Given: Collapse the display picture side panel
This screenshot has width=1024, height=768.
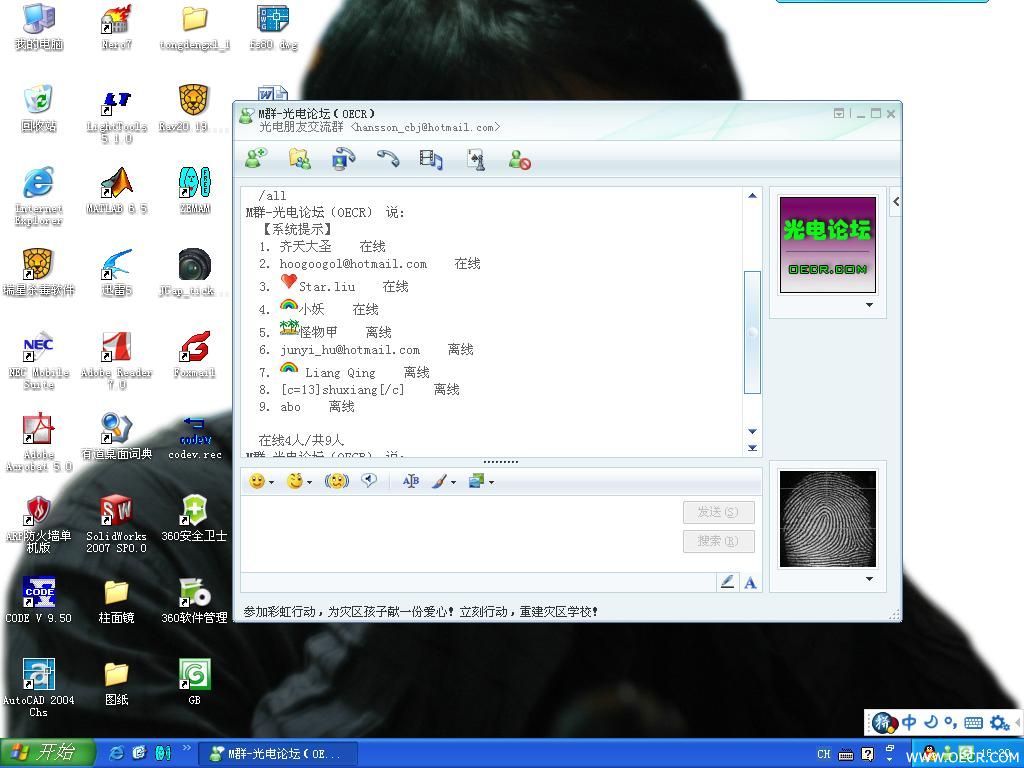Looking at the screenshot, I should (x=896, y=202).
